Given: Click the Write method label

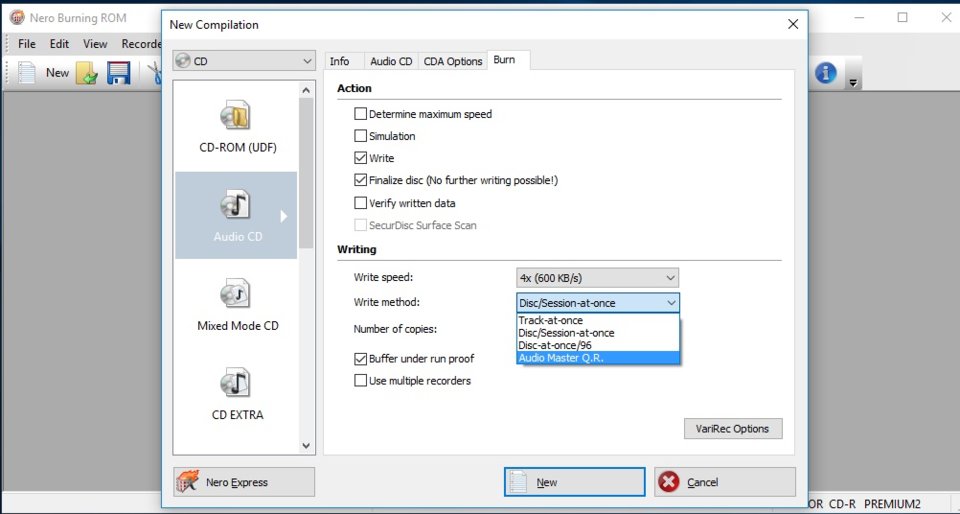Looking at the screenshot, I should click(x=386, y=302).
